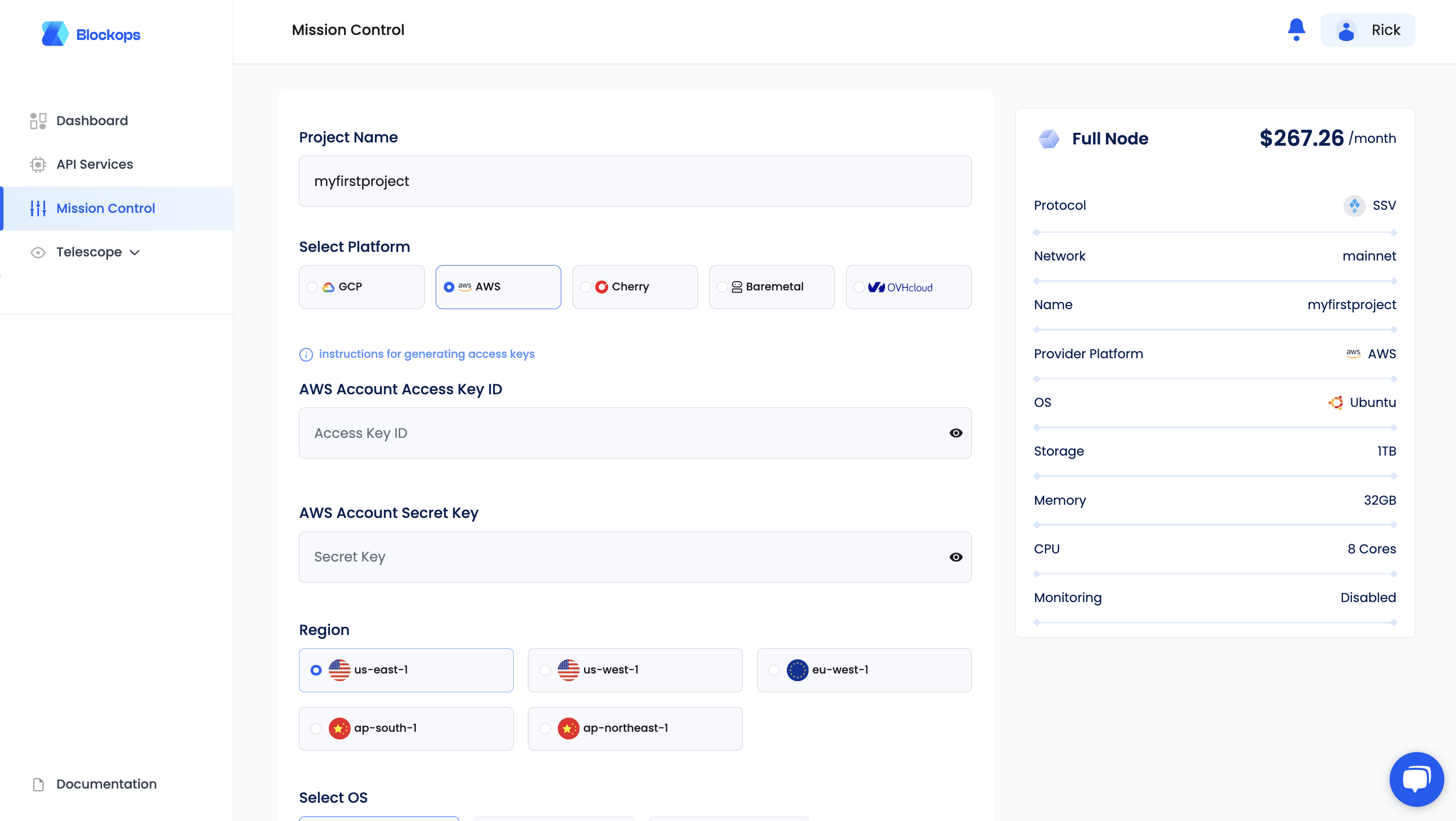Click the EU flag for eu-west-1
This screenshot has height=821, width=1456.
pos(797,670)
